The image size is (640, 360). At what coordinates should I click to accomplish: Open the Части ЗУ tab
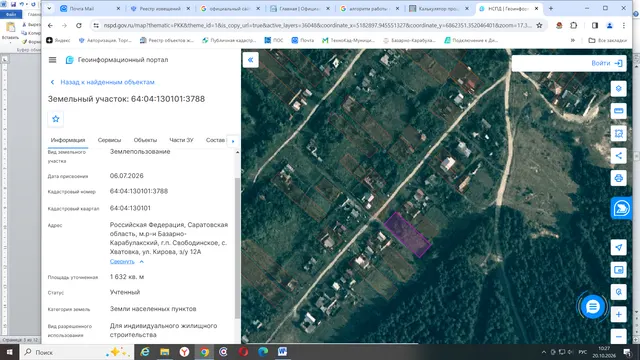point(181,140)
